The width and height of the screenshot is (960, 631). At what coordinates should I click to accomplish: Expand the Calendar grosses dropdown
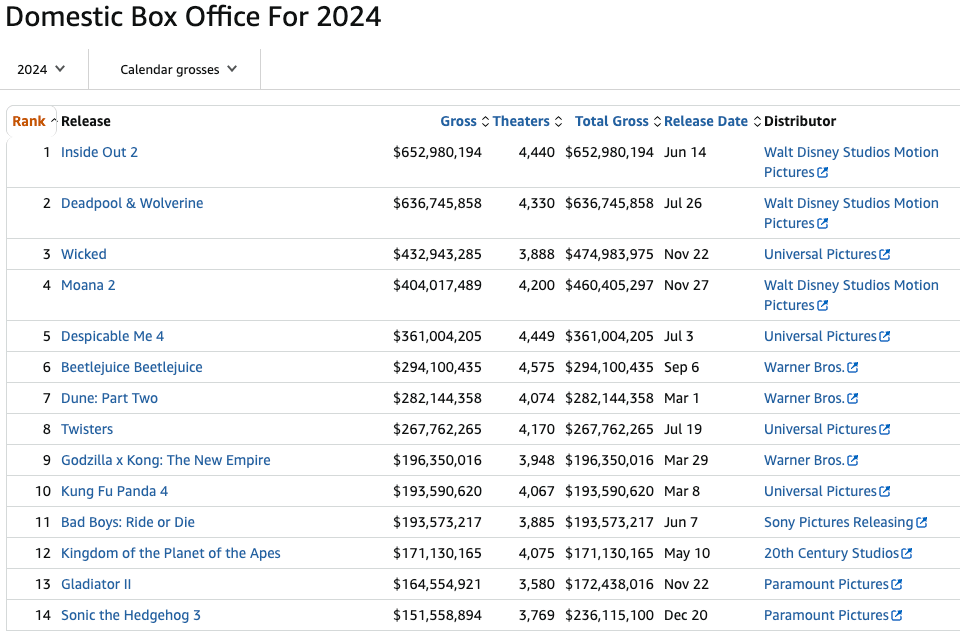pyautogui.click(x=178, y=69)
